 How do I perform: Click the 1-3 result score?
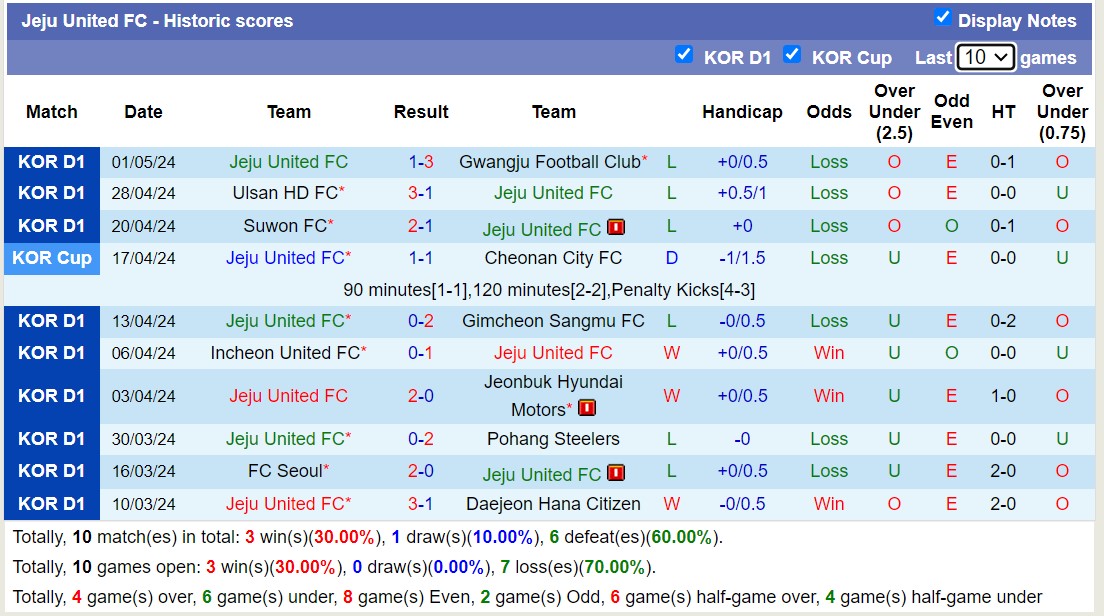[421, 162]
